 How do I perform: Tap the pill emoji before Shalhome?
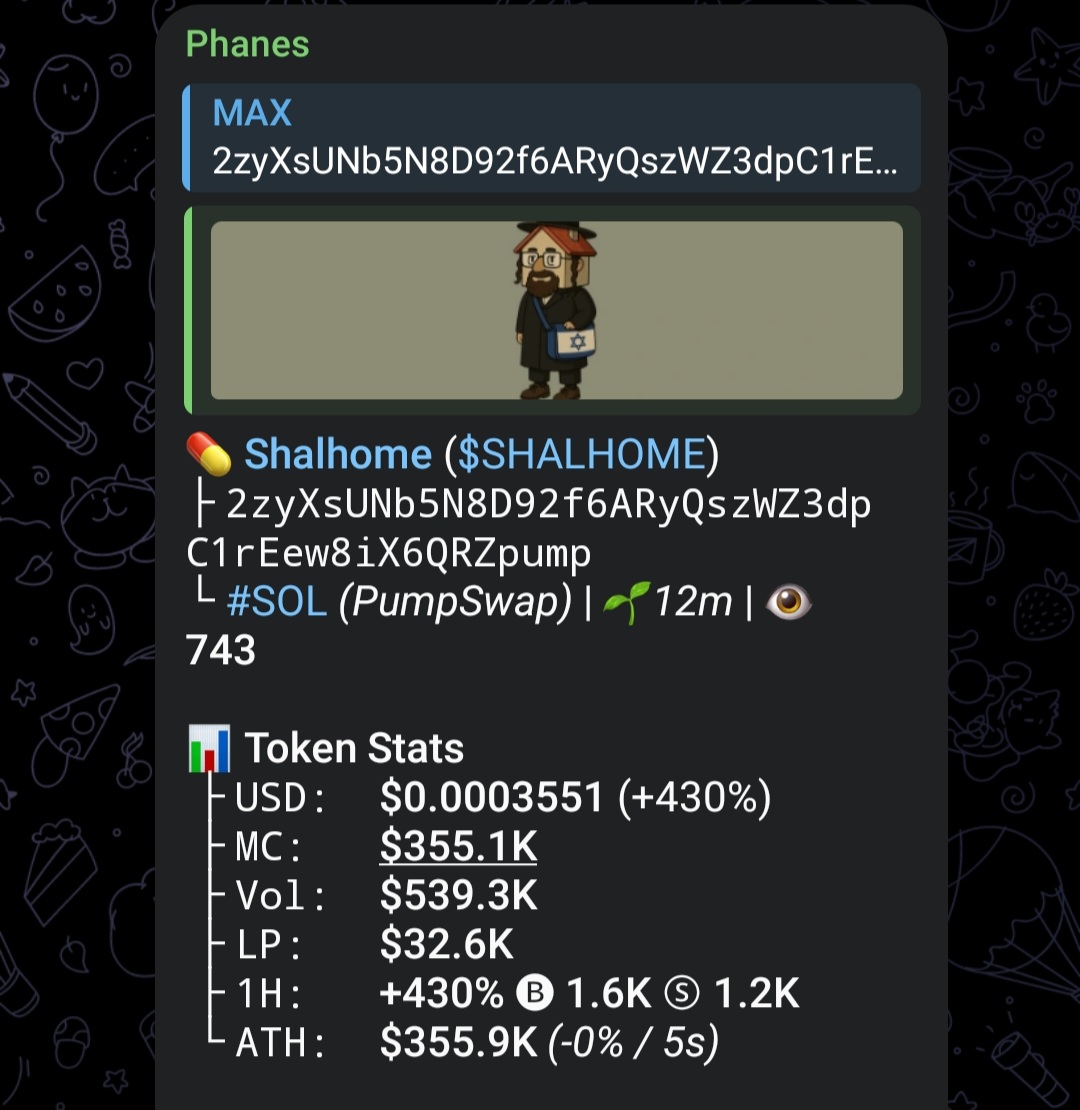209,454
